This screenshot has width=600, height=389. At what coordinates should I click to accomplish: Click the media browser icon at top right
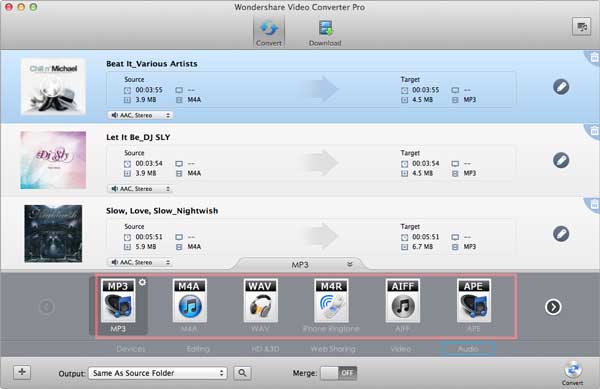tap(581, 27)
